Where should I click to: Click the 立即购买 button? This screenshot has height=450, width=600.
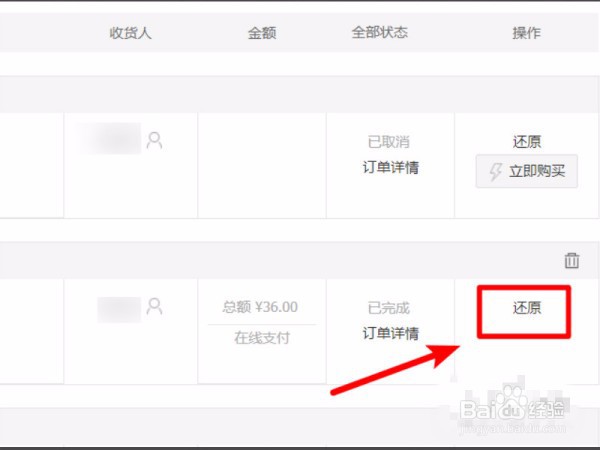click(x=527, y=171)
